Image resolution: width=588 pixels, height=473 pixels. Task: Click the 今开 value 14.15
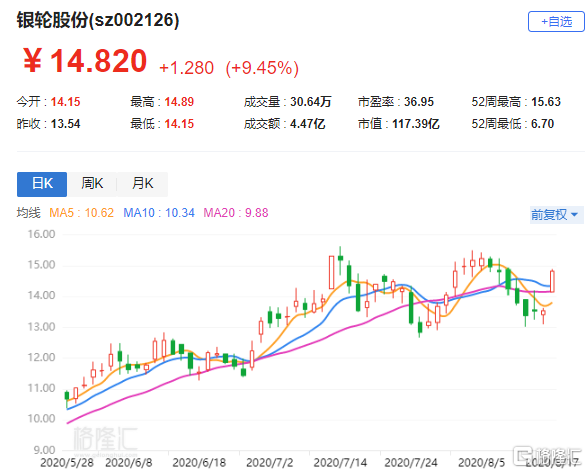[x=65, y=102]
